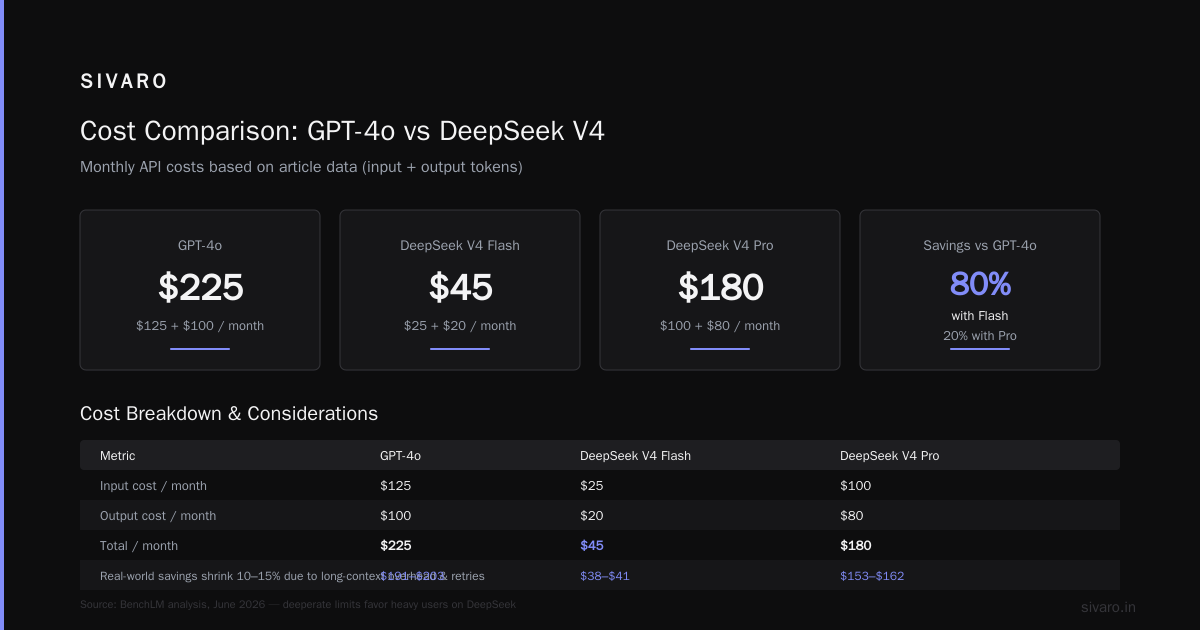Click the bold $225 total in the table
Viewport: 1200px width, 630px height.
point(395,545)
